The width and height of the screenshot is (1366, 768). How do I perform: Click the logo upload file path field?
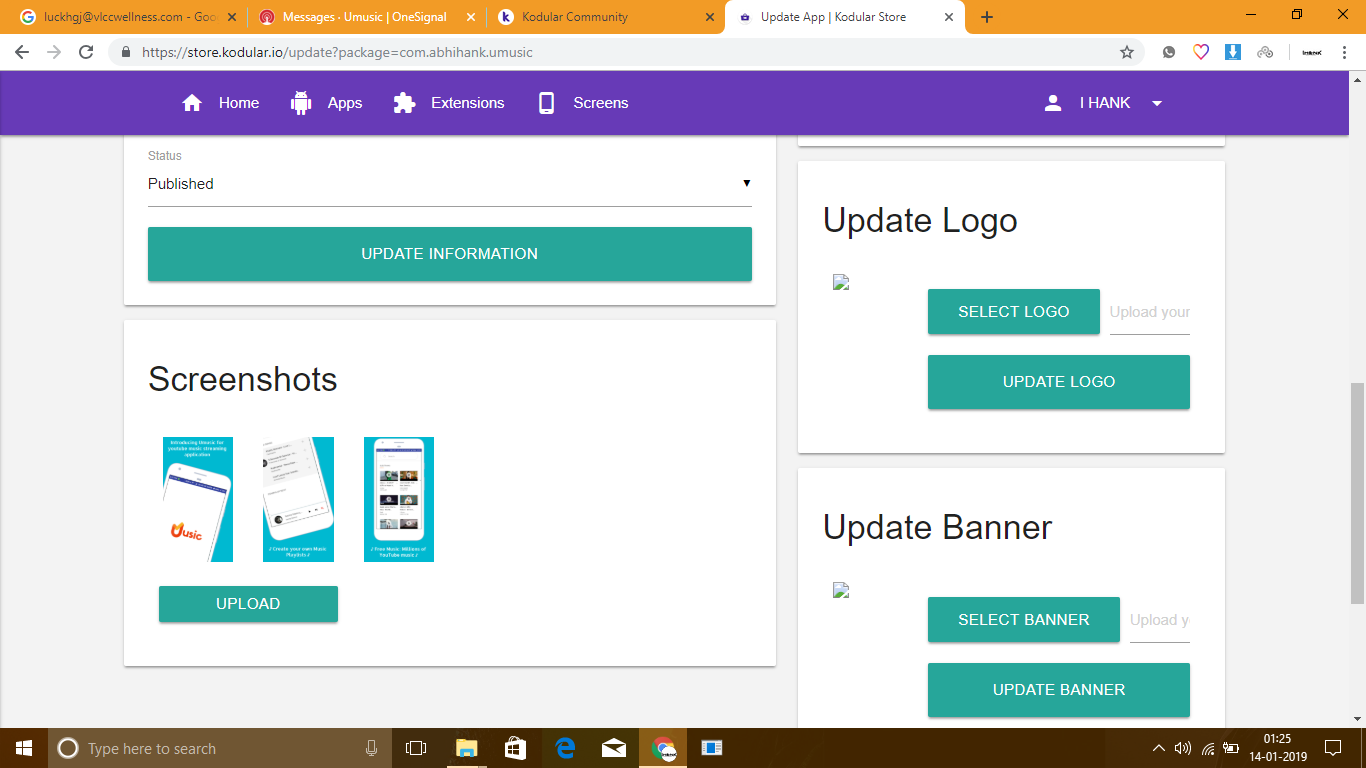pyautogui.click(x=1149, y=312)
